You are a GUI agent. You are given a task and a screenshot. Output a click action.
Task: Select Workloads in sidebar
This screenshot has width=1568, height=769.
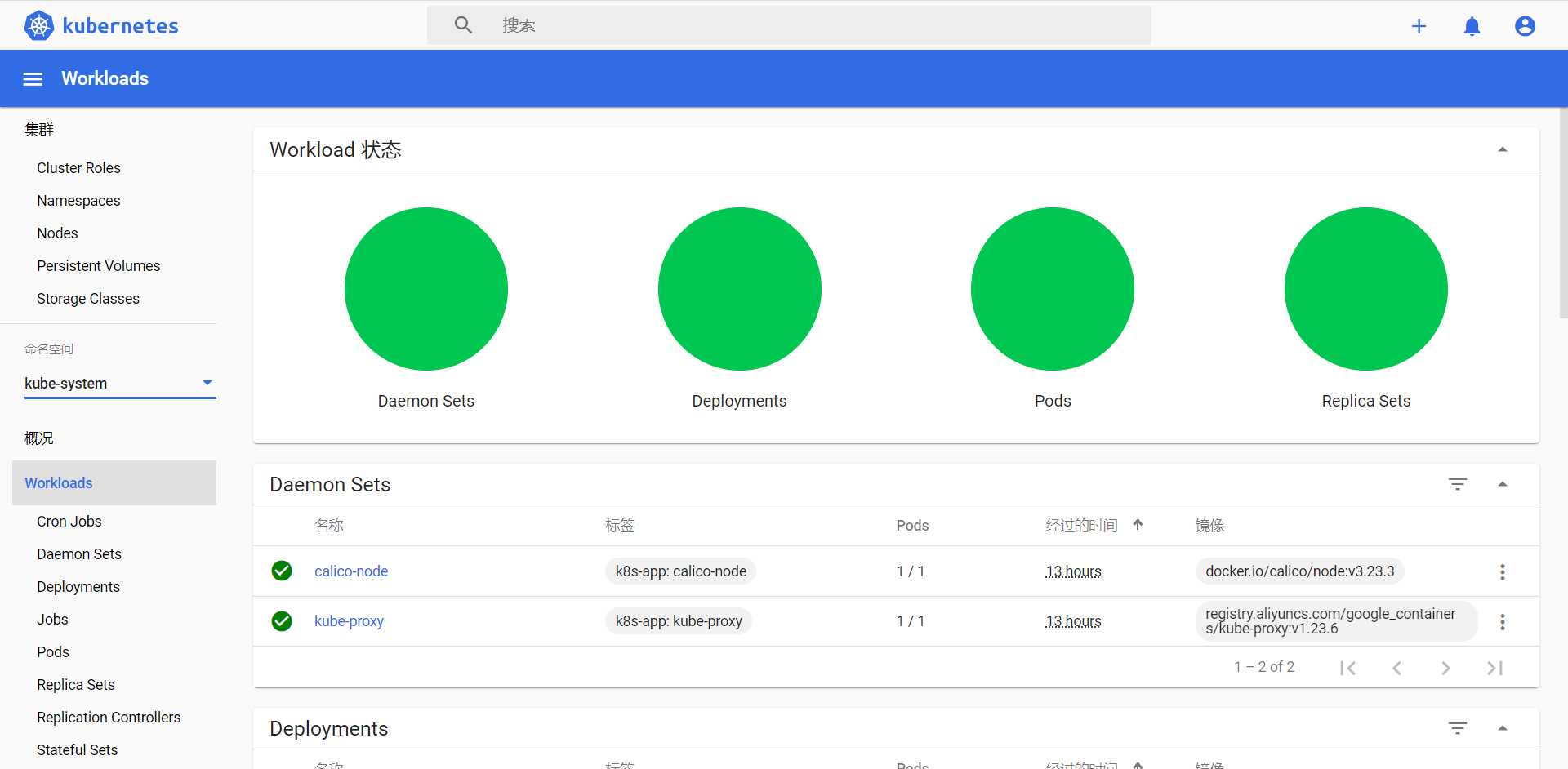point(114,482)
